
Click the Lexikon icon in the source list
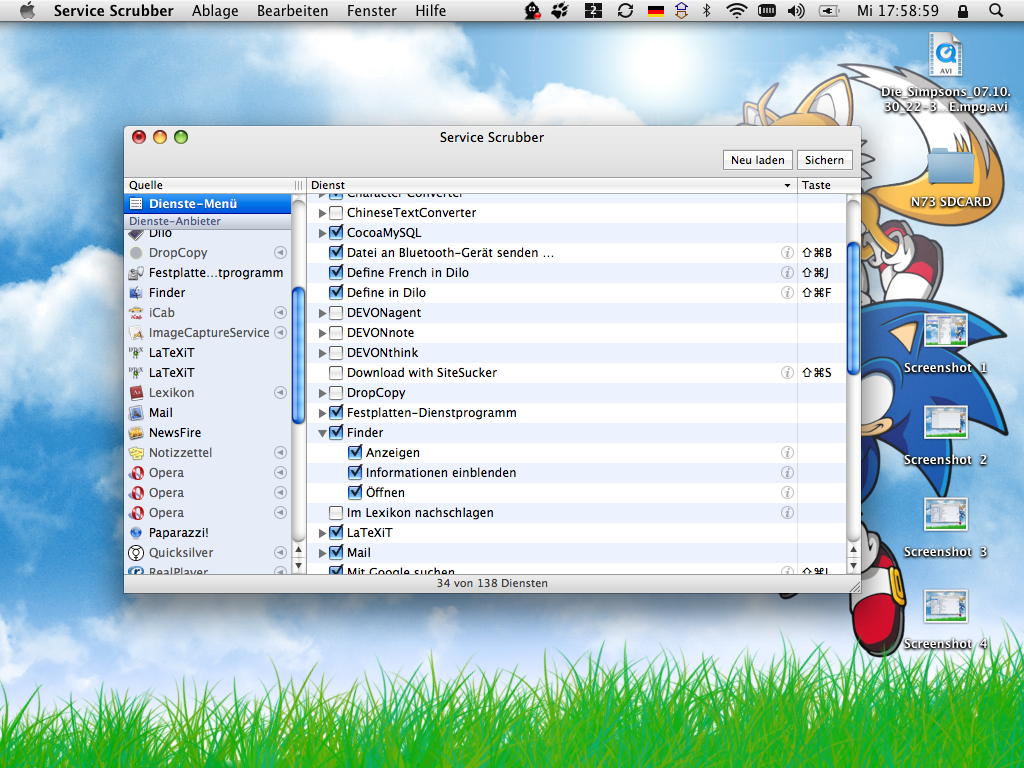point(136,392)
